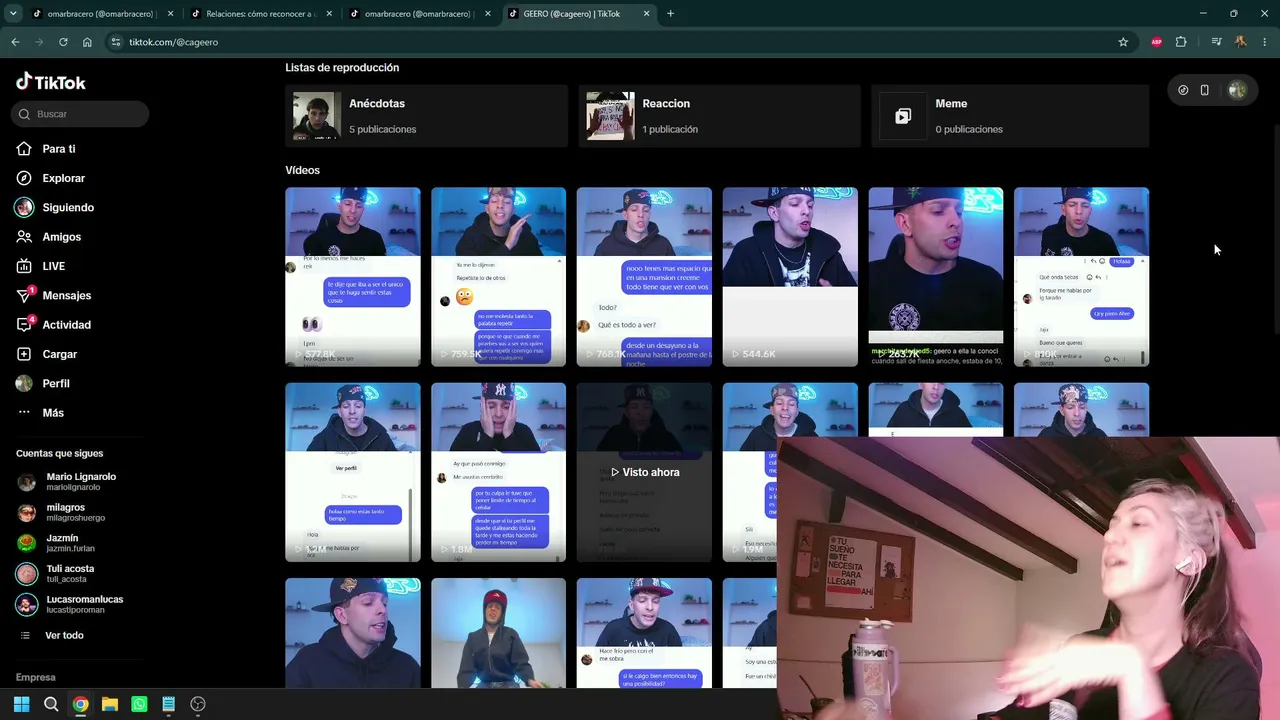The image size is (1280, 720).
Task: Switch to the third tab, omarbracero
Action: 418,14
